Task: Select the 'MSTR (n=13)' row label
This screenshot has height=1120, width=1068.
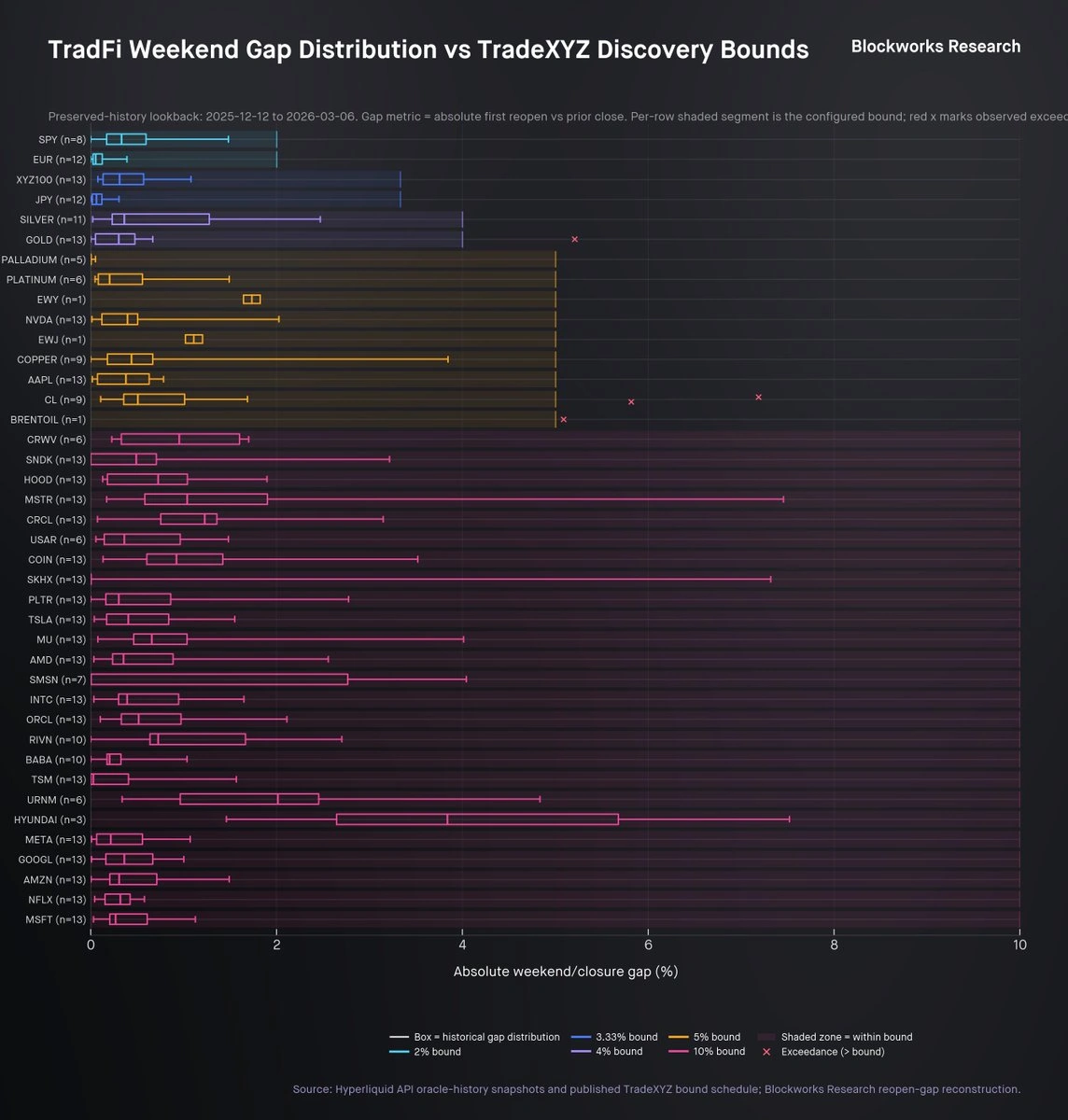Action: (x=55, y=499)
